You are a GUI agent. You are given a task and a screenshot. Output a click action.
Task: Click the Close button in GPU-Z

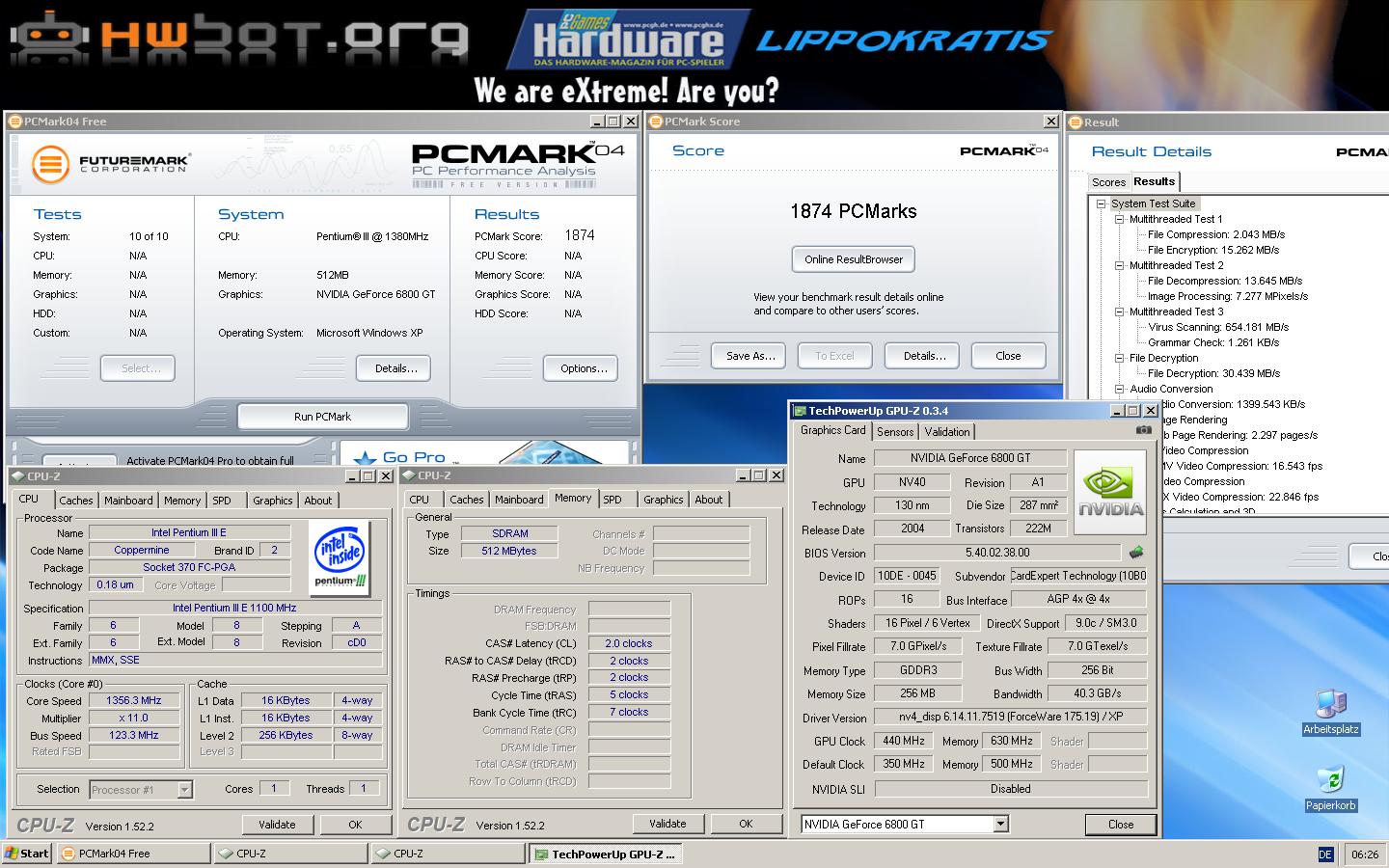1120,825
